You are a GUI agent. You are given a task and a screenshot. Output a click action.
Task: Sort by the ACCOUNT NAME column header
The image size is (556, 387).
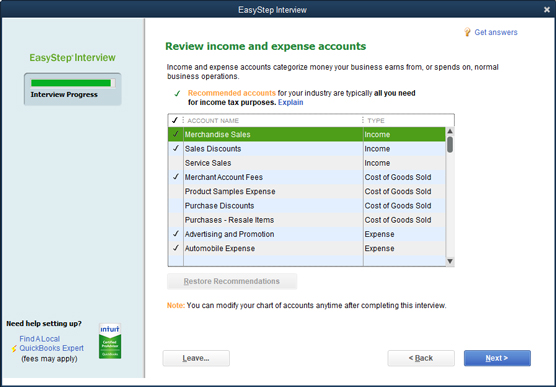click(x=213, y=121)
